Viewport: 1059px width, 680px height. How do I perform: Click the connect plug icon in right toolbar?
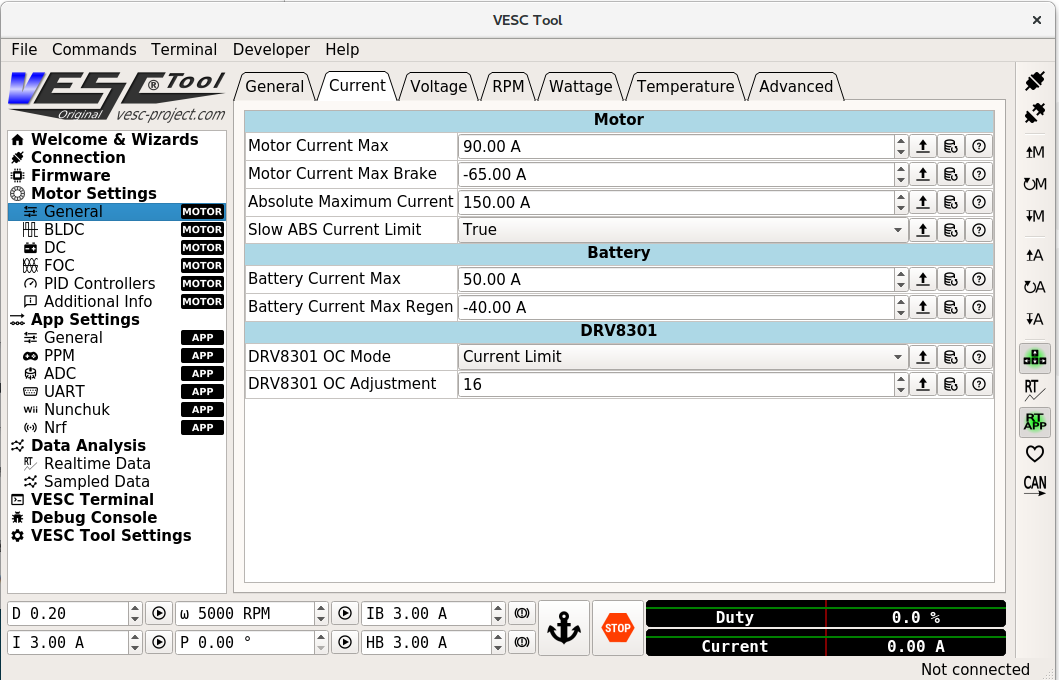[1034, 82]
